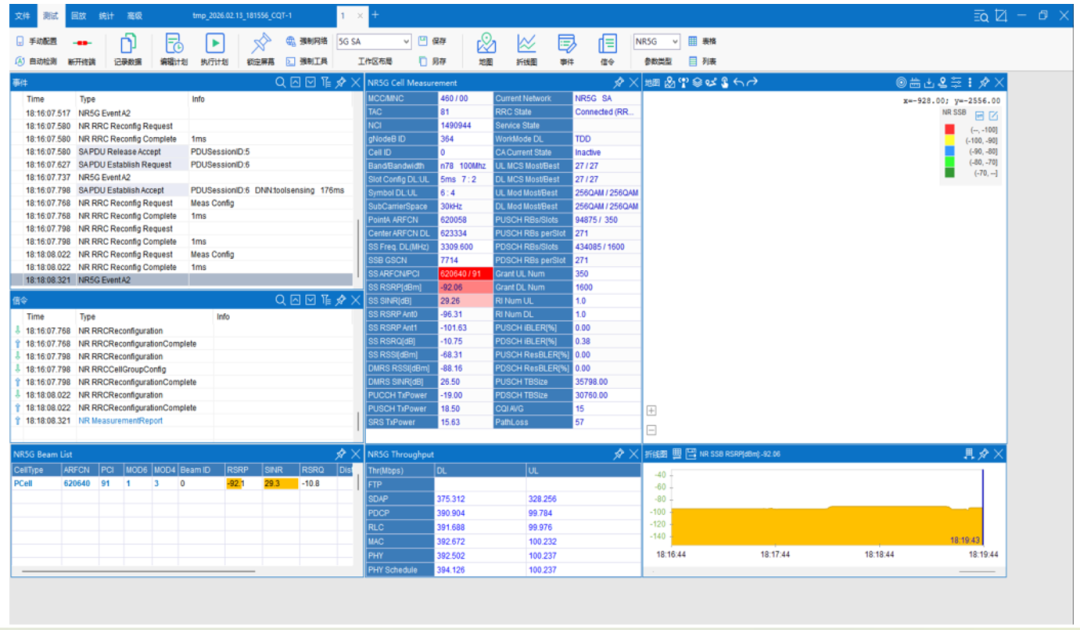Switch to the 回放 ribbon tab
This screenshot has height=630, width=1080.
coord(79,15)
